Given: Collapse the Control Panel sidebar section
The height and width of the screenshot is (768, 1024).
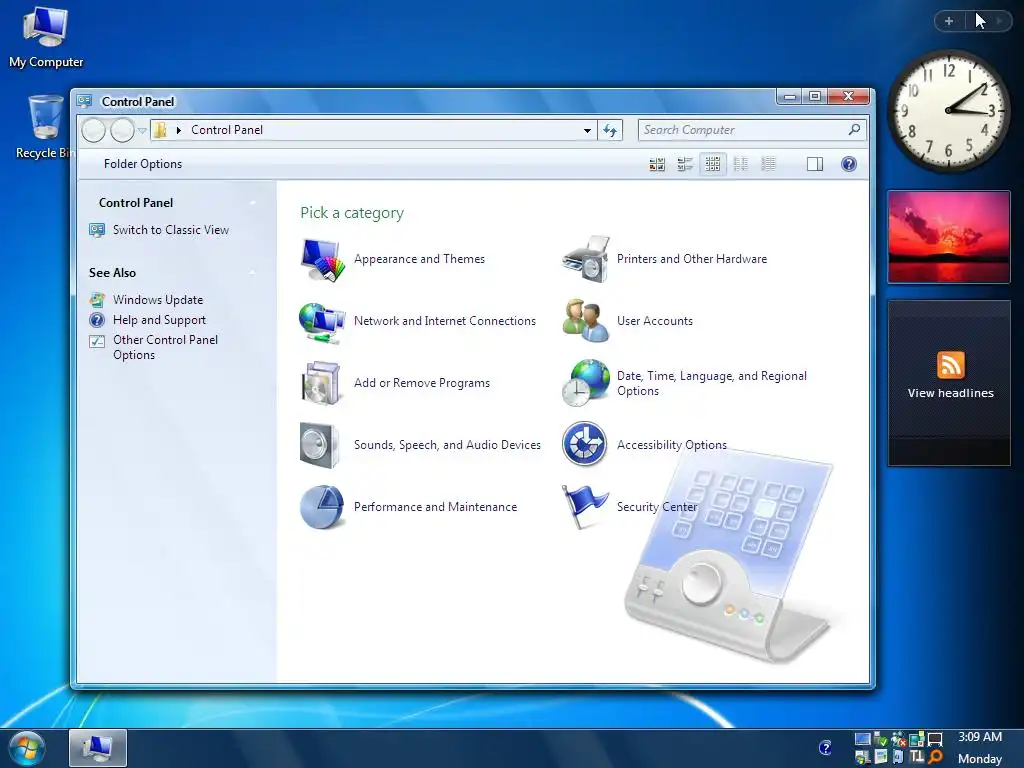Looking at the screenshot, I should click(253, 203).
